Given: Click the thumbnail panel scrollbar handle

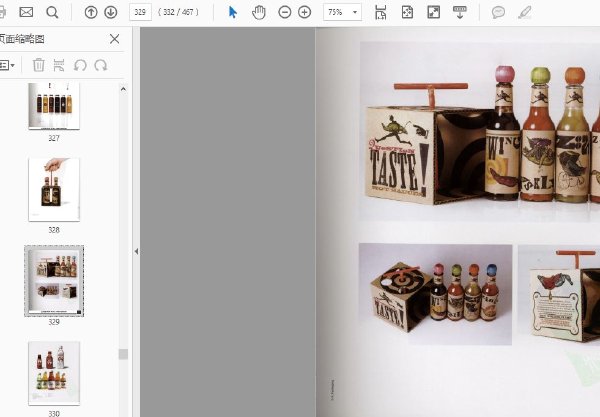Looking at the screenshot, I should click(123, 354).
